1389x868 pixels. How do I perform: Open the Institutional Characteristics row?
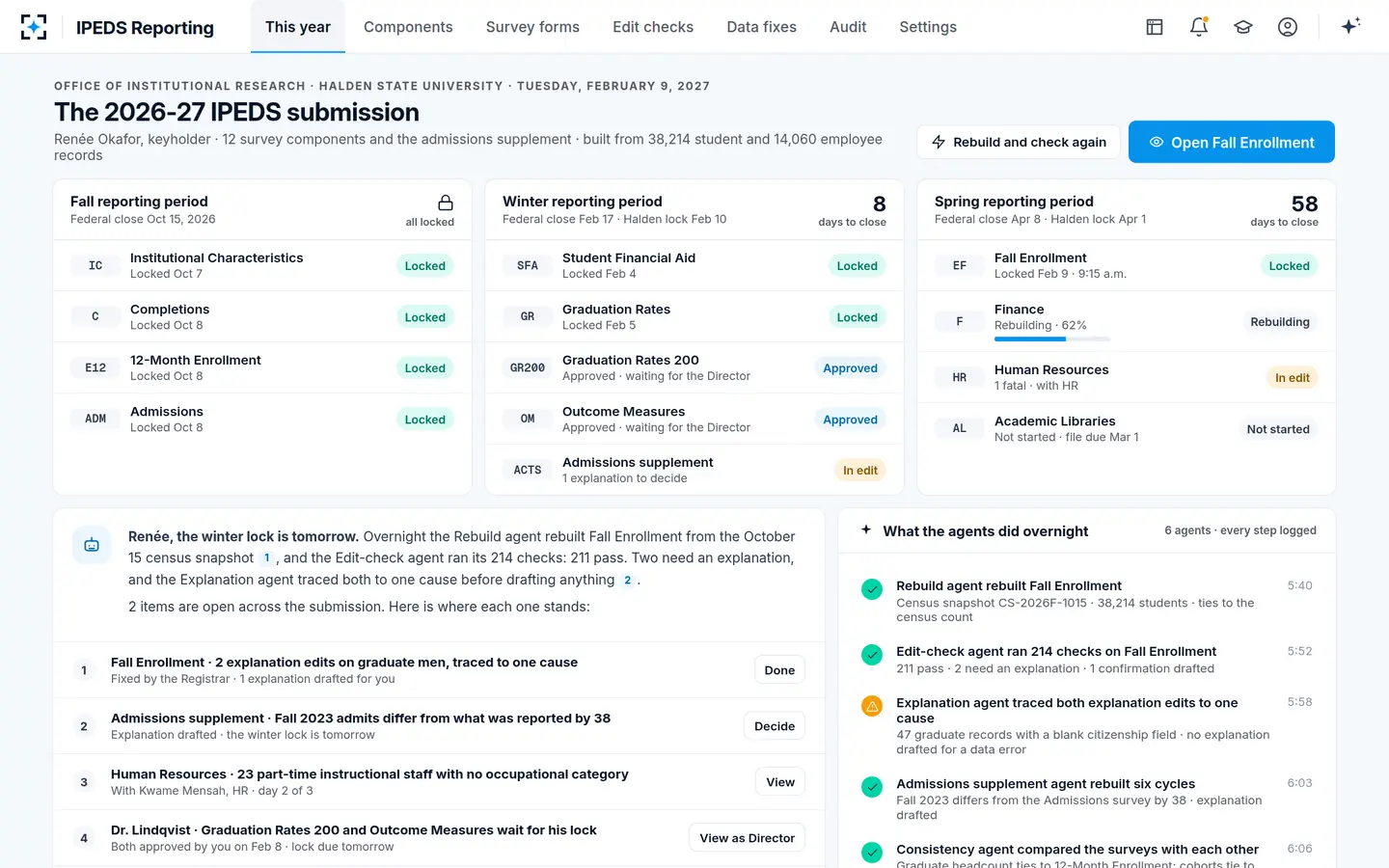[262, 265]
